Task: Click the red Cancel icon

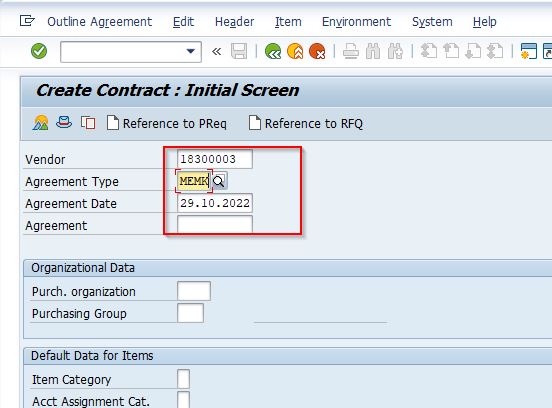Action: coord(317,51)
